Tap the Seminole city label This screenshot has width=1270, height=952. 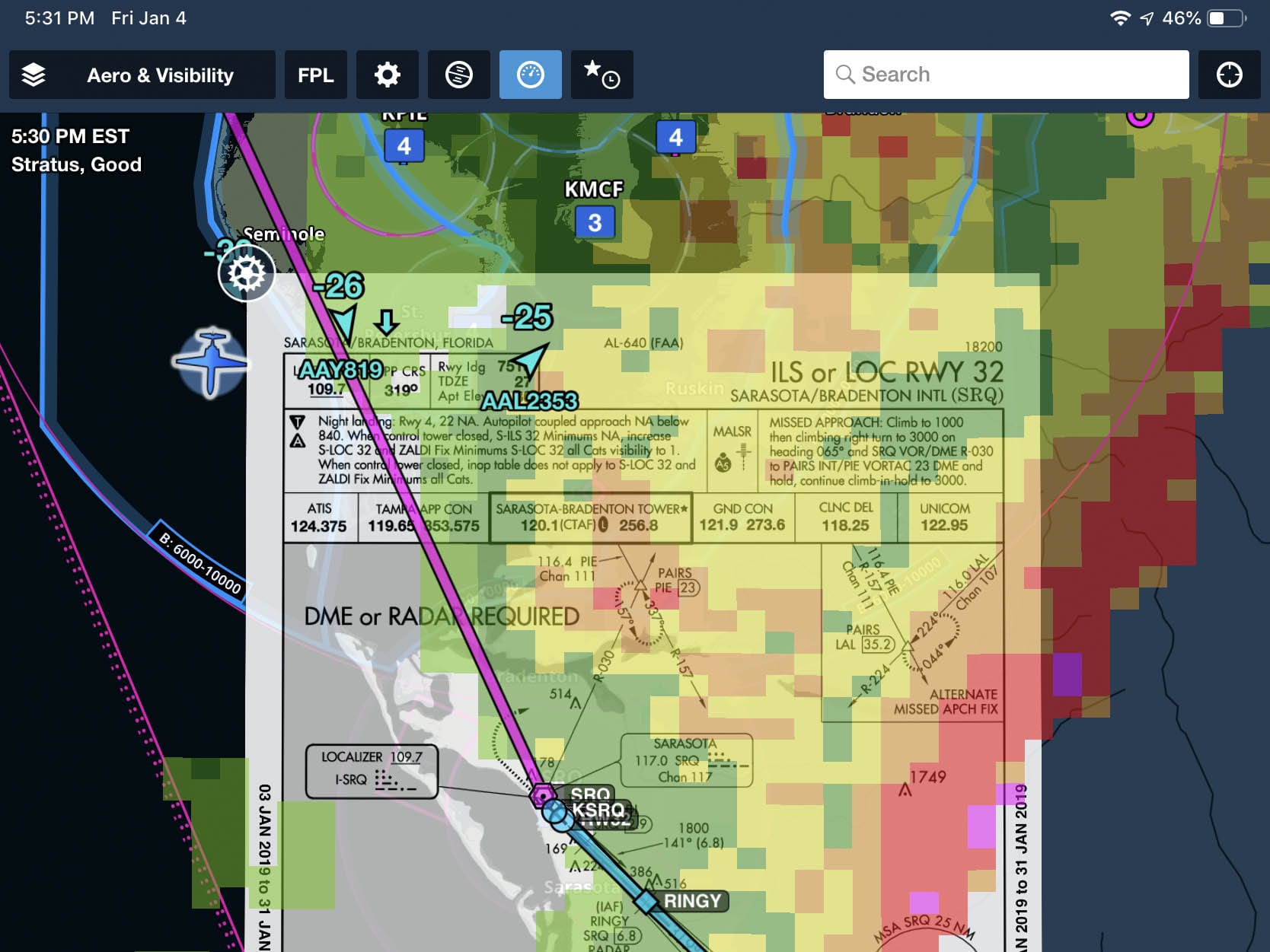(x=284, y=234)
